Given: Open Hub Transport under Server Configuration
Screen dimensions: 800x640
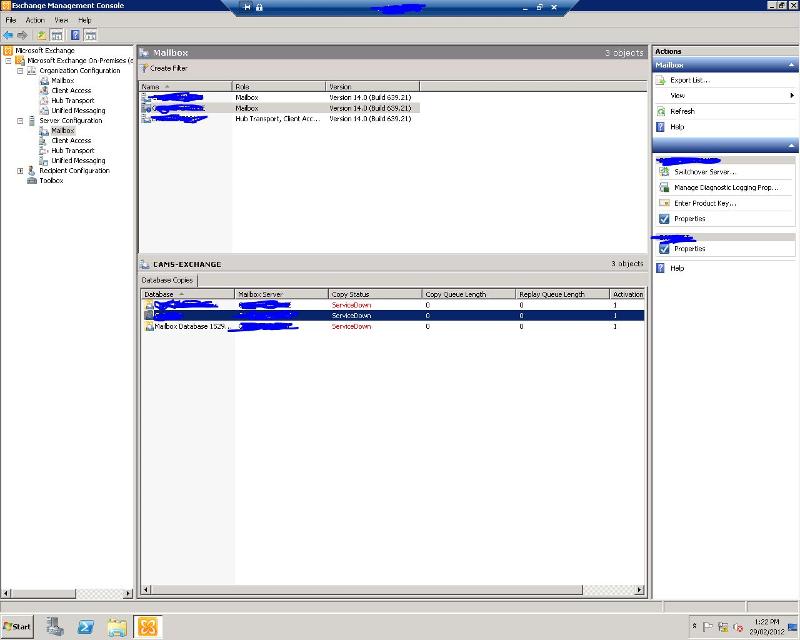Looking at the screenshot, I should pos(73,151).
